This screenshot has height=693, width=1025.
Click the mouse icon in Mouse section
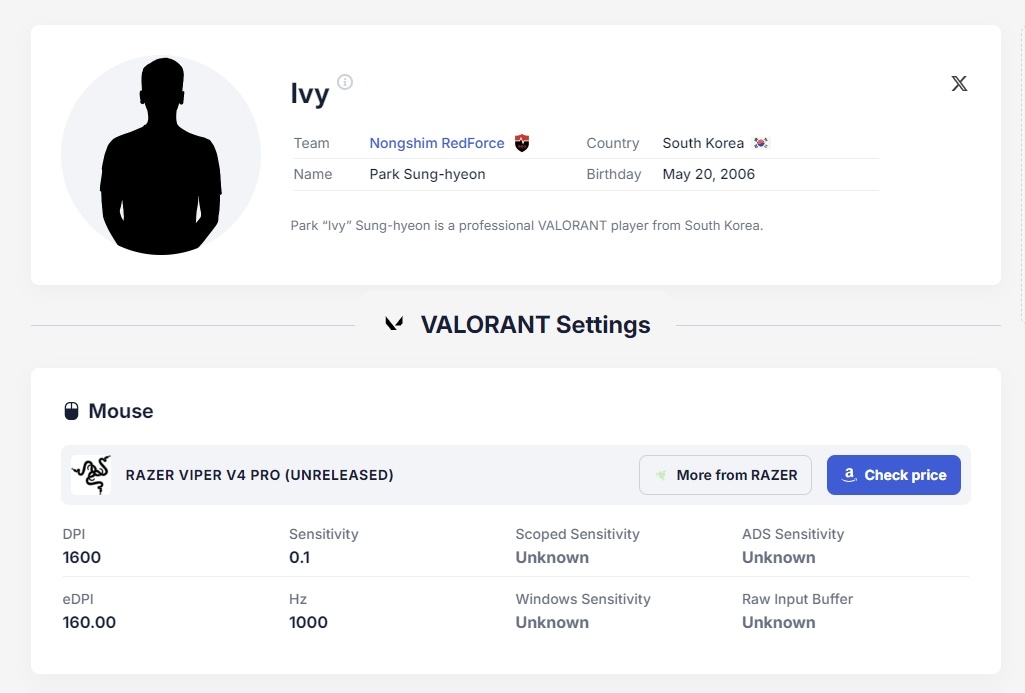coord(71,411)
